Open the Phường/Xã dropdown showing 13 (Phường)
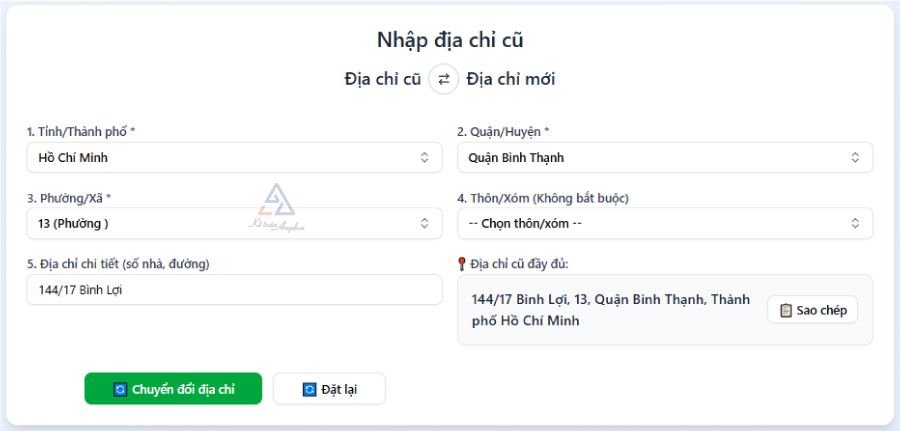Screen dimensions: 900x431 pos(234,223)
